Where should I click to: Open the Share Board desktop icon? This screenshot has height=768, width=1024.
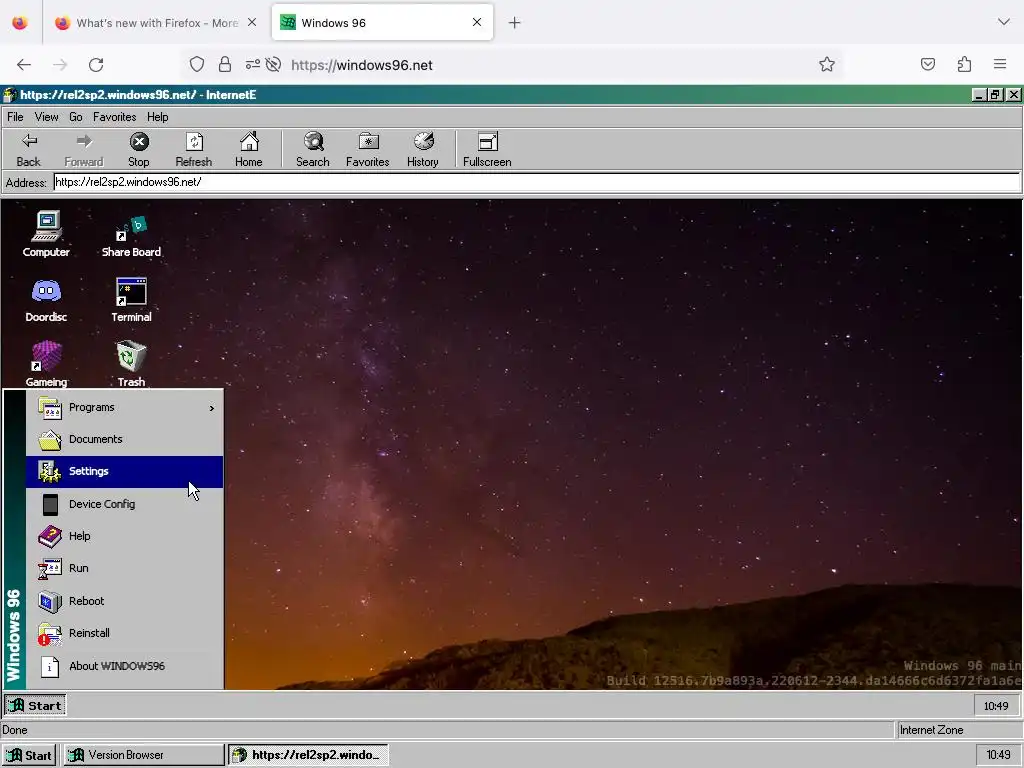pos(131,235)
